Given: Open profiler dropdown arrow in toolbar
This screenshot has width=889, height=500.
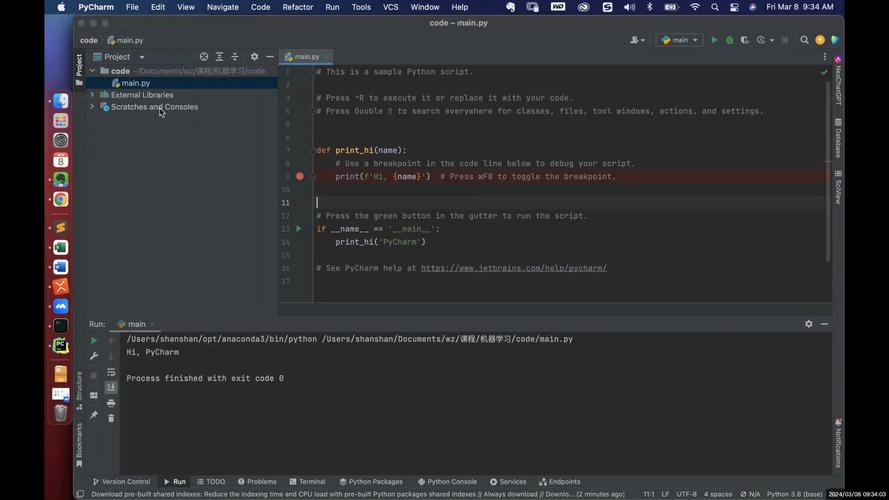Looking at the screenshot, I should coord(772,40).
